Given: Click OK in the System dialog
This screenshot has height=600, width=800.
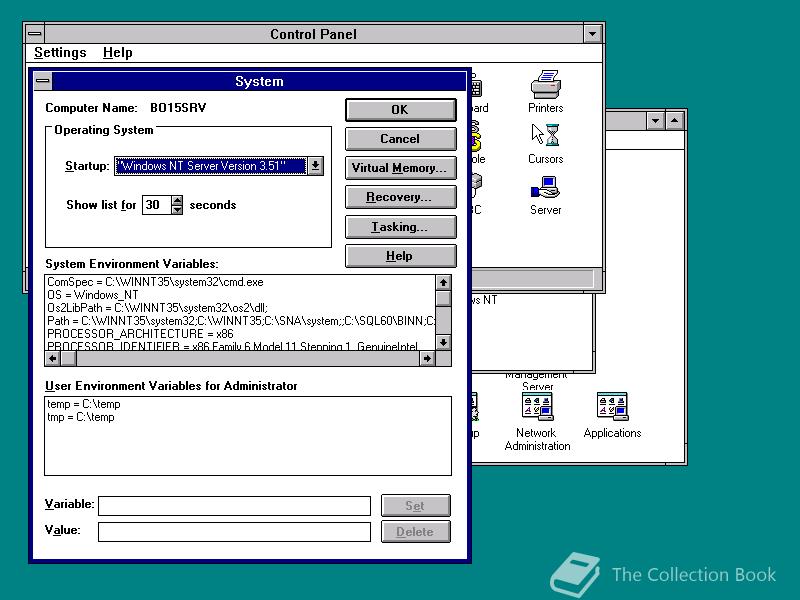Looking at the screenshot, I should [401, 110].
